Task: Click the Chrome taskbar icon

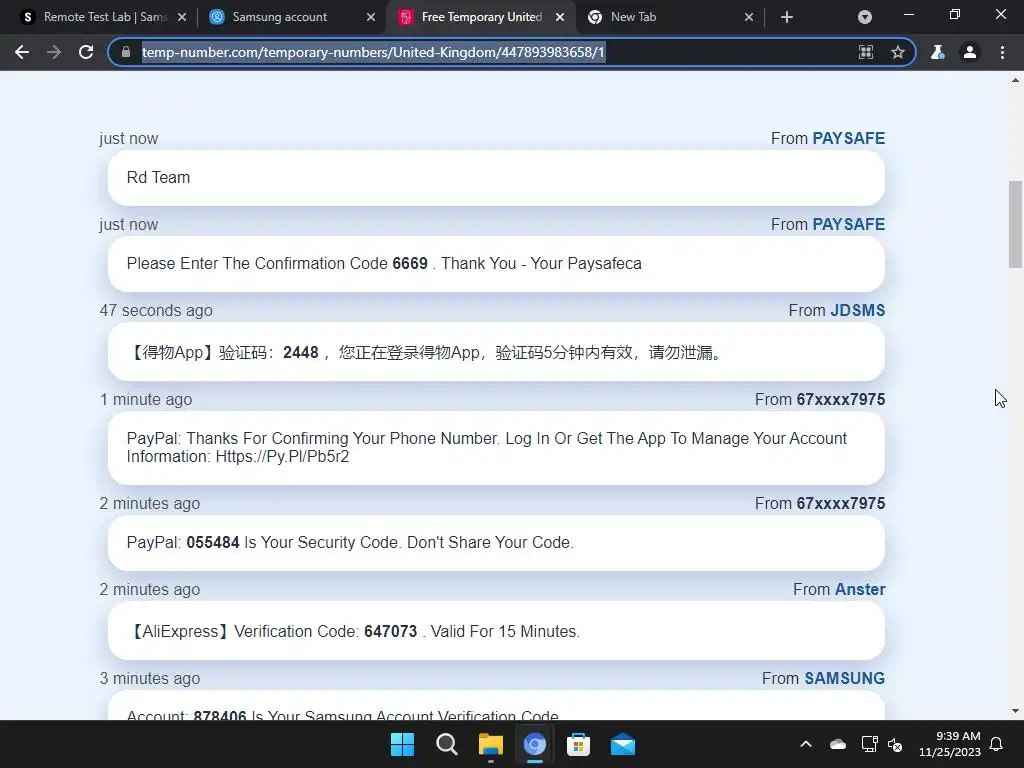Action: pos(535,744)
